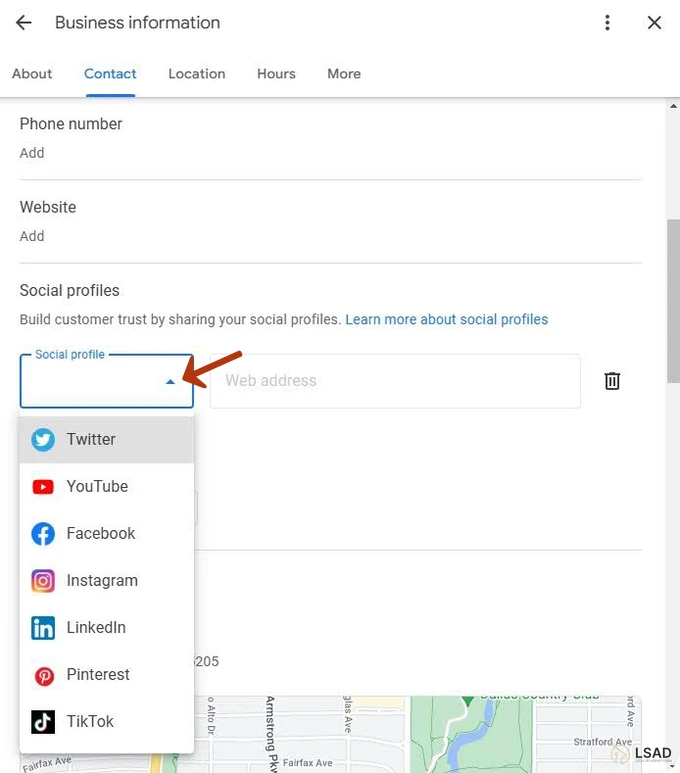Close the Business information panel
The image size is (680, 773).
click(654, 23)
